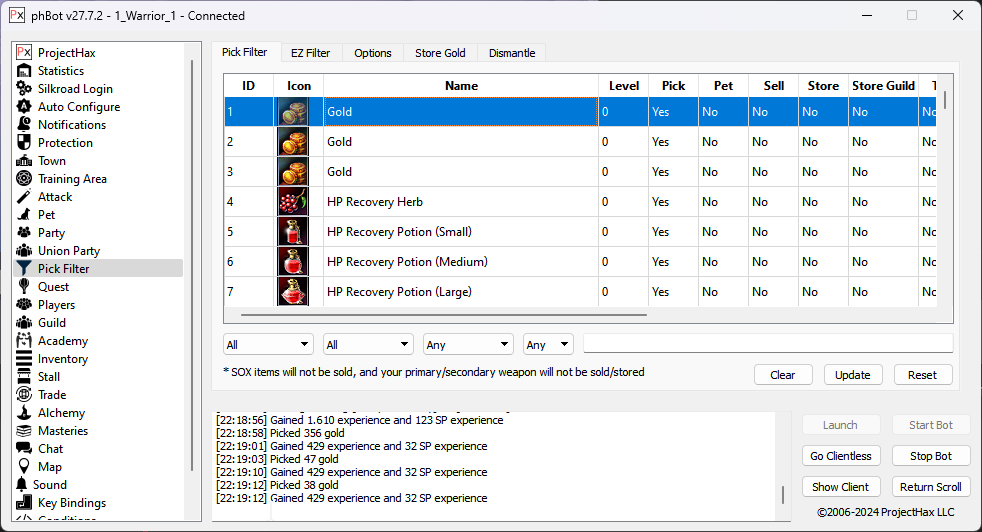Click the Update button
This screenshot has height=532, width=982.
click(x=852, y=375)
